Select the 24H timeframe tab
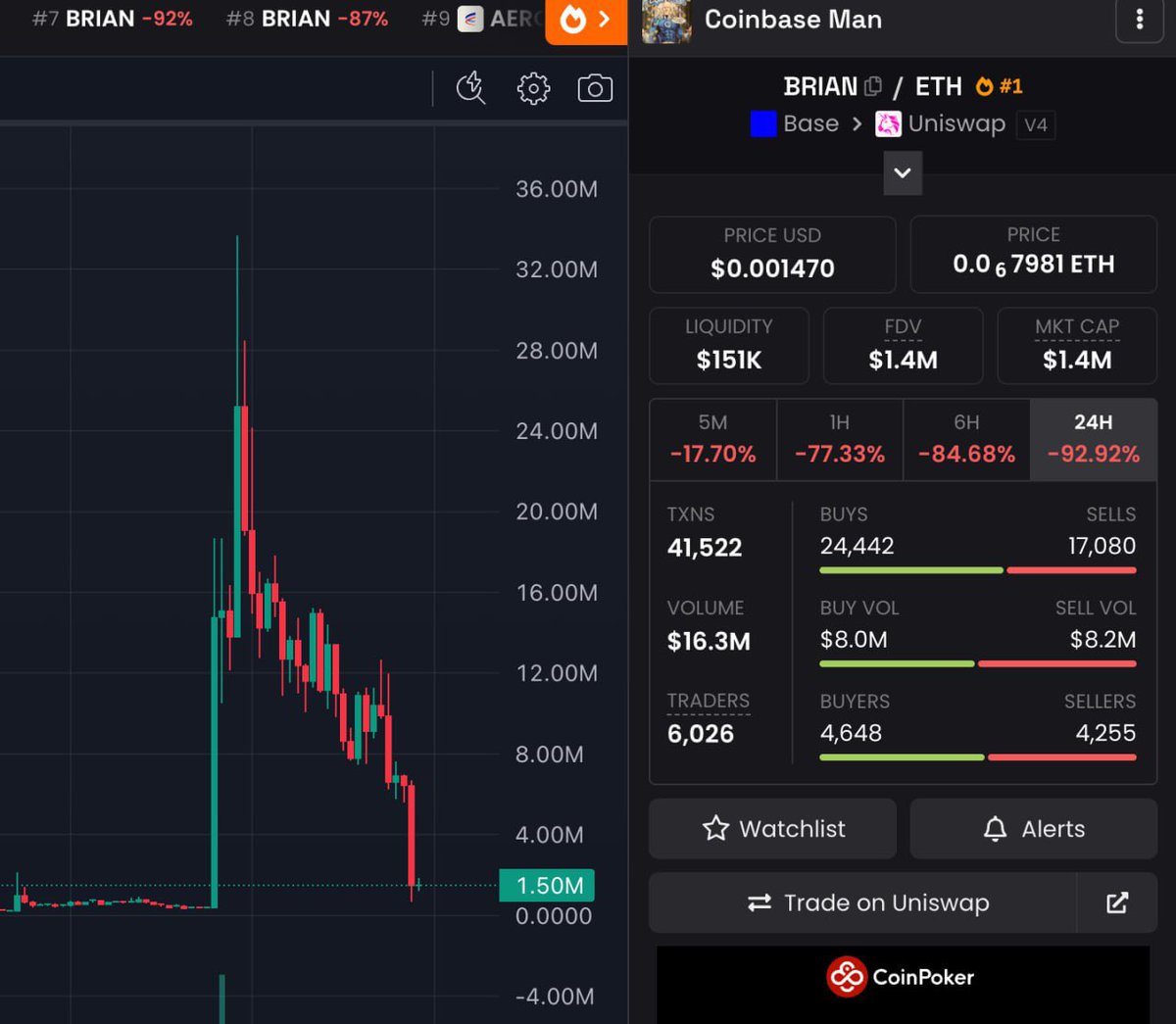The height and width of the screenshot is (1024, 1176). (x=1094, y=439)
